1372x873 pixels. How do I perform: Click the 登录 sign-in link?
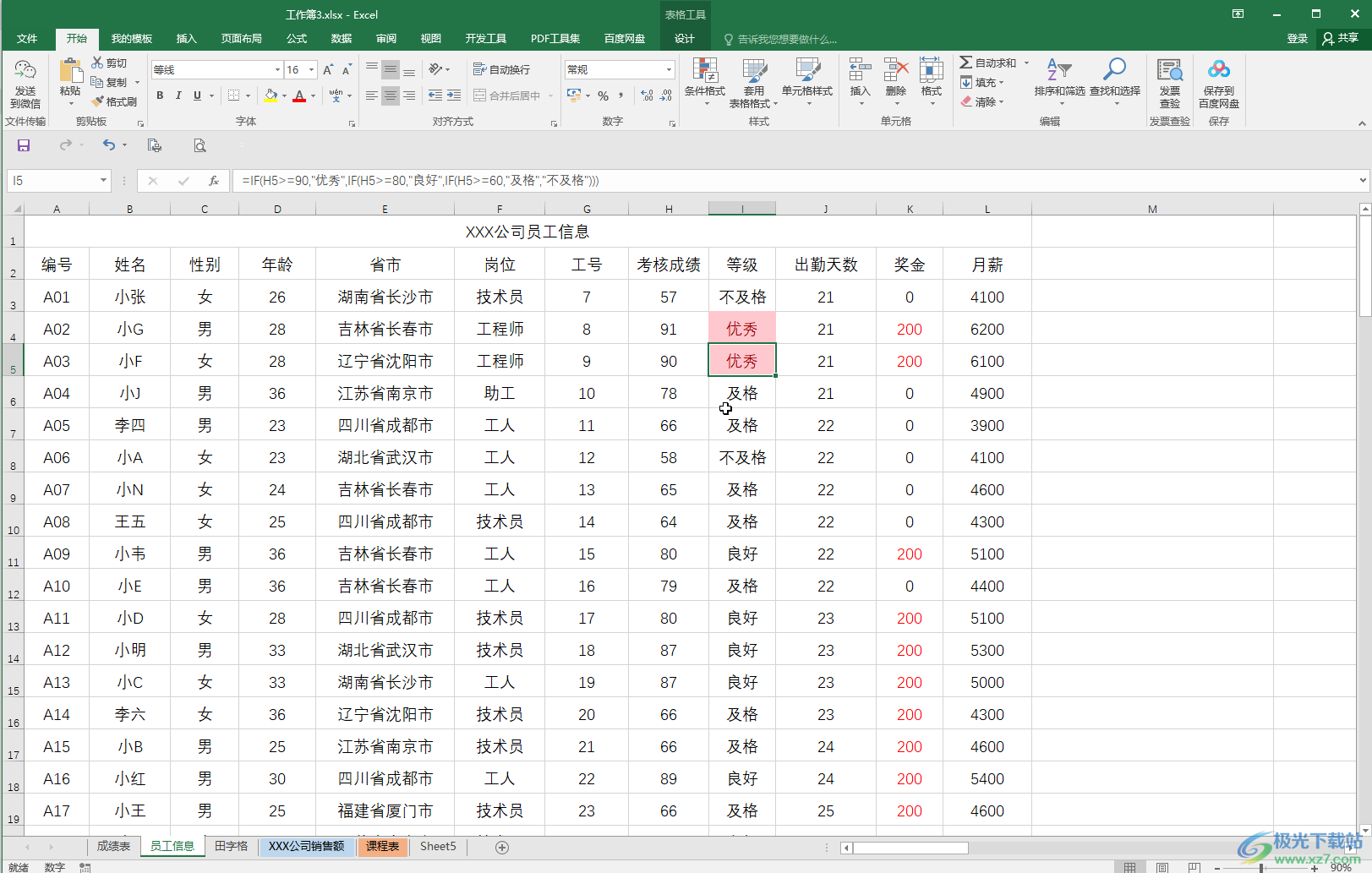[1297, 39]
